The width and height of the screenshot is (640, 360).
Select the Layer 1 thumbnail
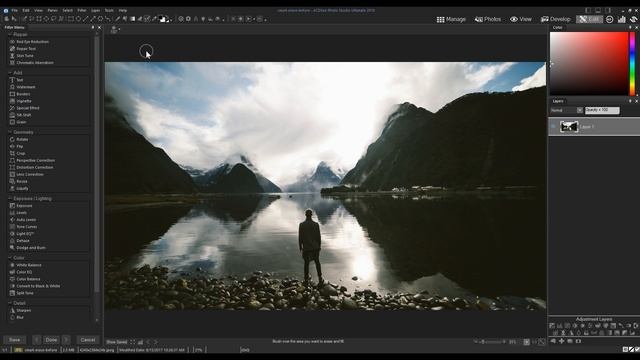click(569, 127)
